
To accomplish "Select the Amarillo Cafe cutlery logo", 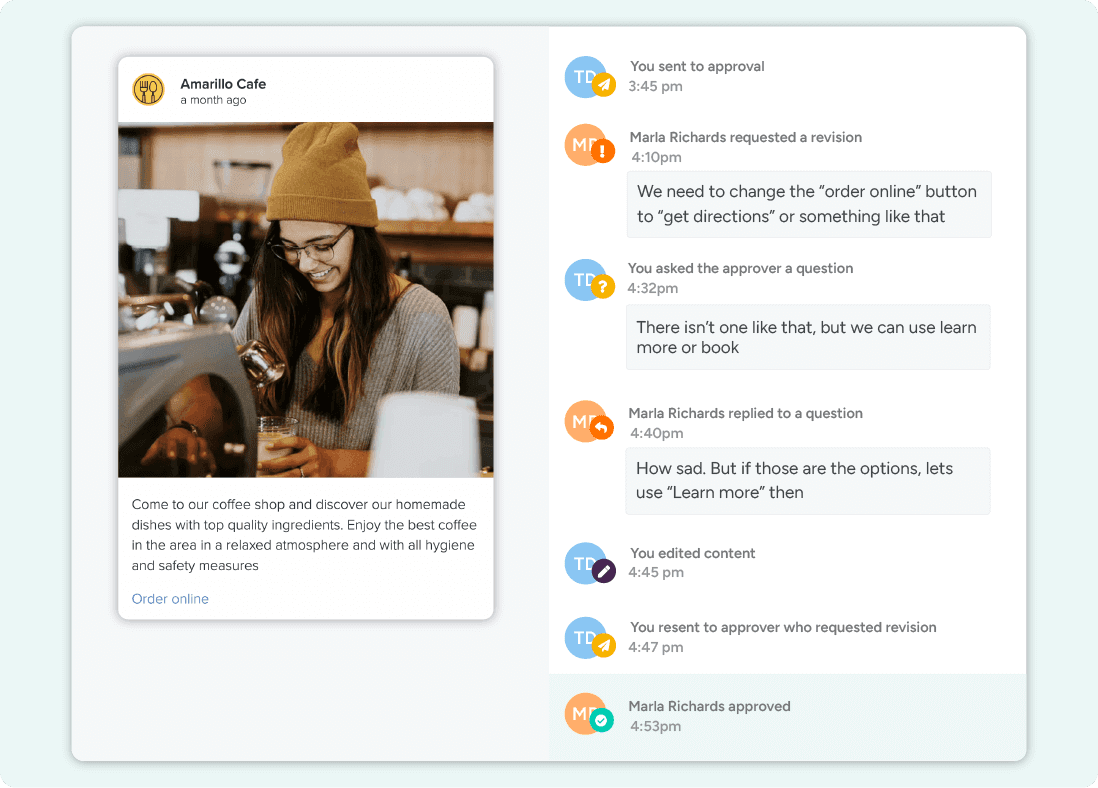I will [x=148, y=89].
